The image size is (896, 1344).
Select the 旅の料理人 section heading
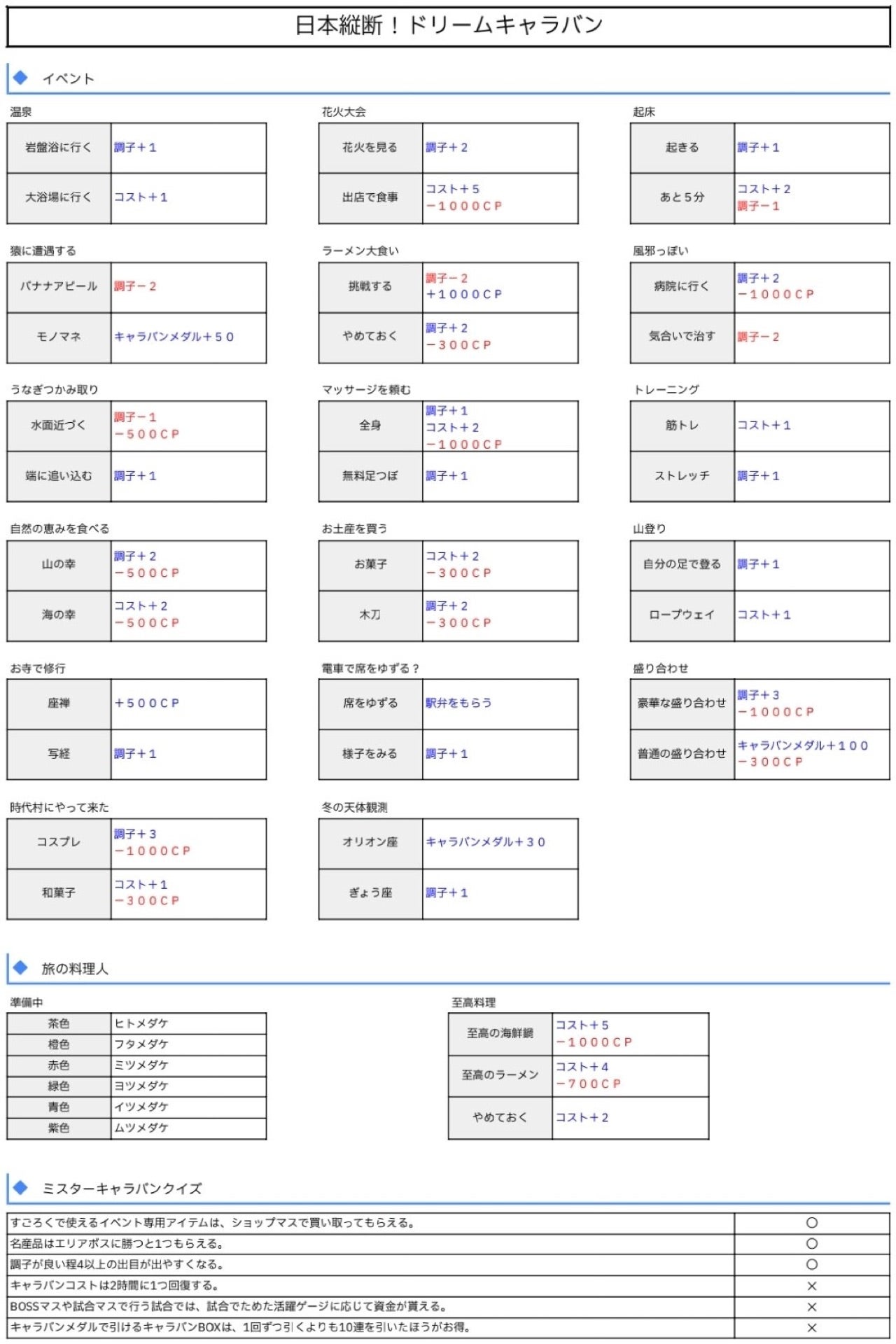click(x=75, y=969)
